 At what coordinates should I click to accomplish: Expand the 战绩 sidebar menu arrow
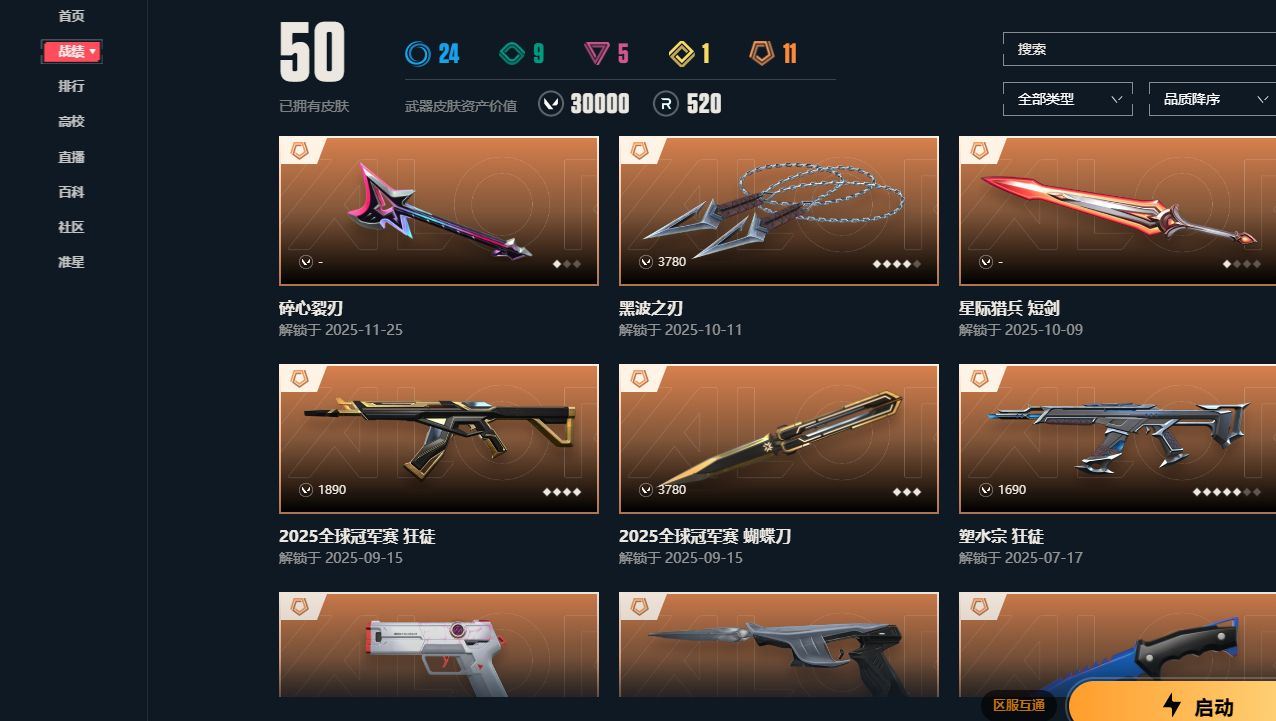(93, 51)
